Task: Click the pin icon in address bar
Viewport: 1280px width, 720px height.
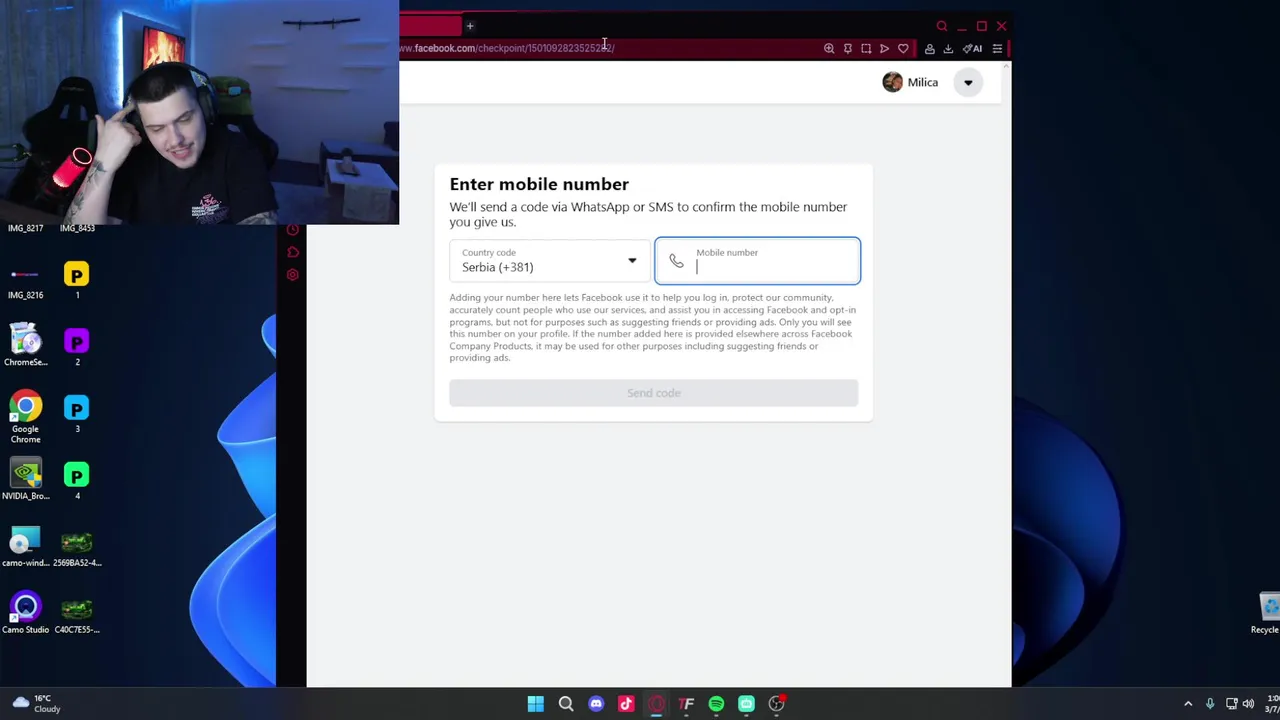Action: (848, 48)
